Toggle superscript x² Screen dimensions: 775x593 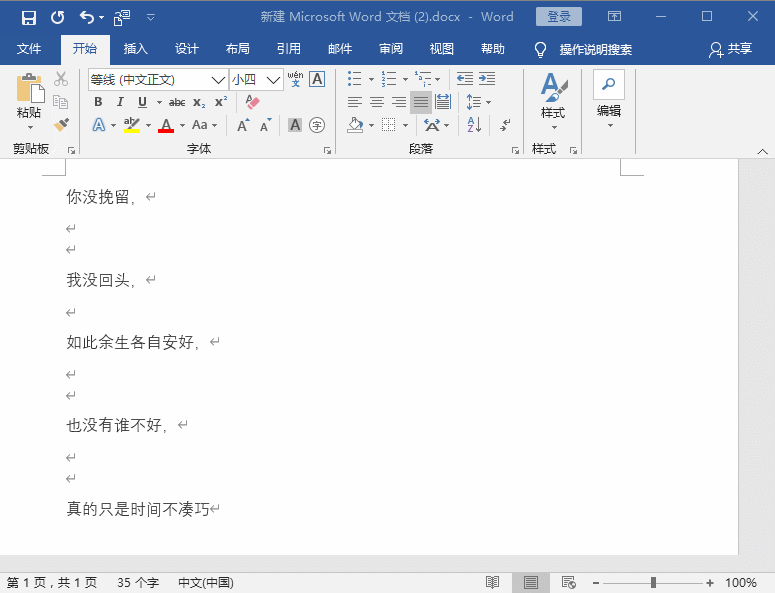pos(221,102)
